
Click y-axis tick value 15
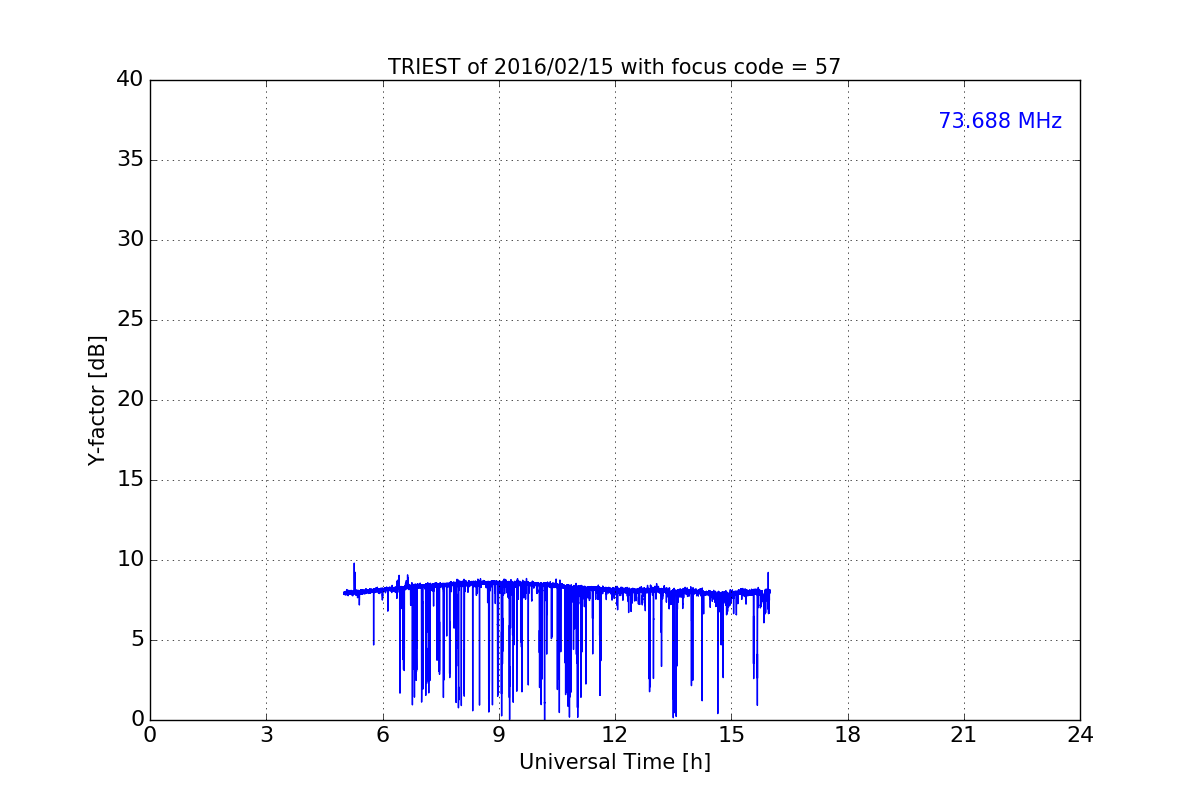(x=130, y=480)
